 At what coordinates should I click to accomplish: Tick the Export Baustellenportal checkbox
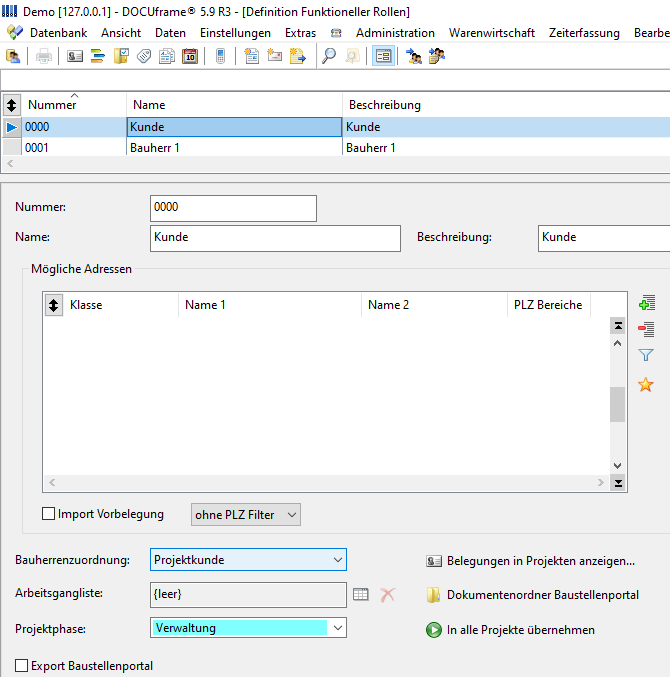point(22,665)
